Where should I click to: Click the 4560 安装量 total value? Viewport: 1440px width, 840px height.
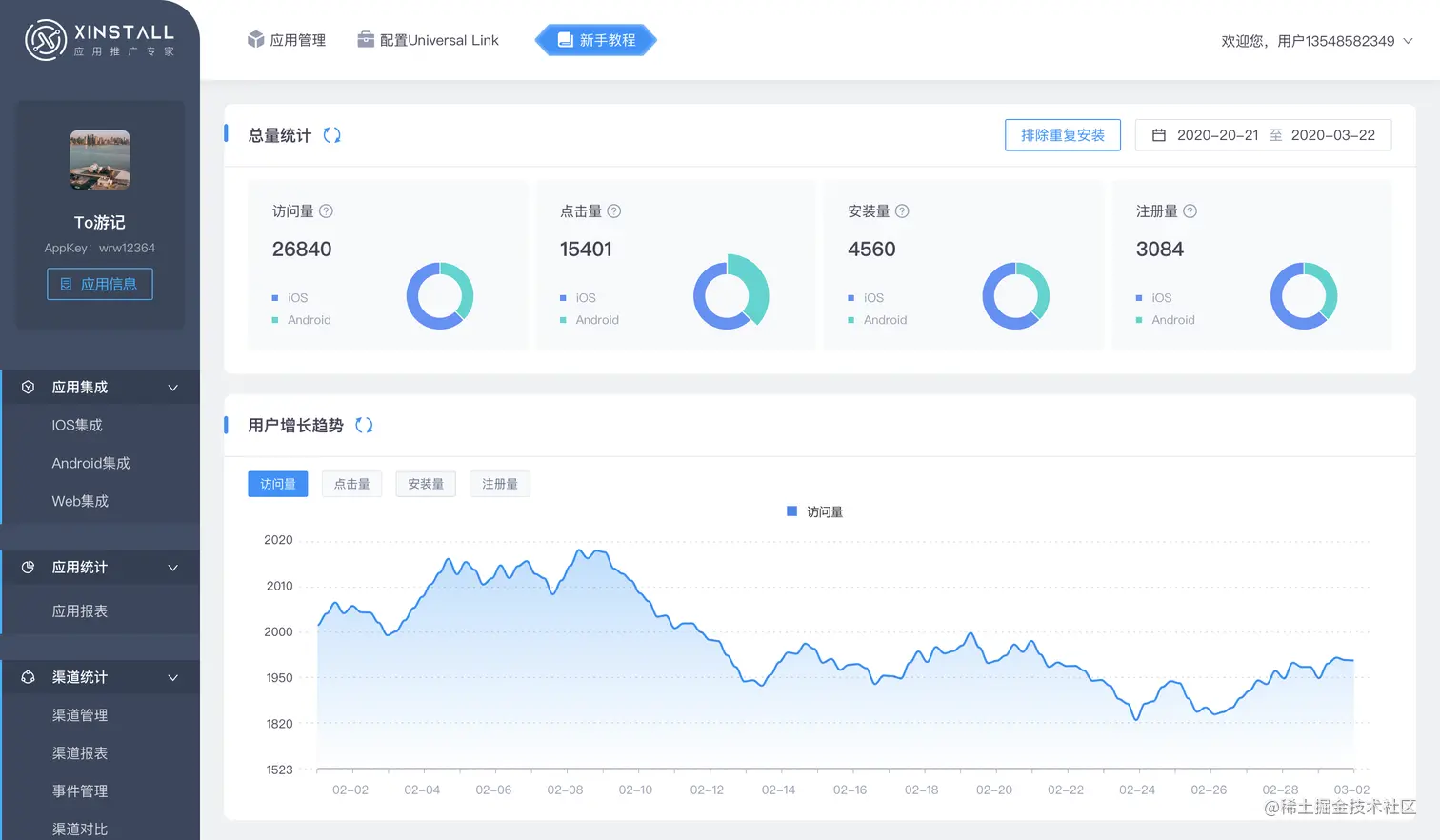click(x=871, y=250)
